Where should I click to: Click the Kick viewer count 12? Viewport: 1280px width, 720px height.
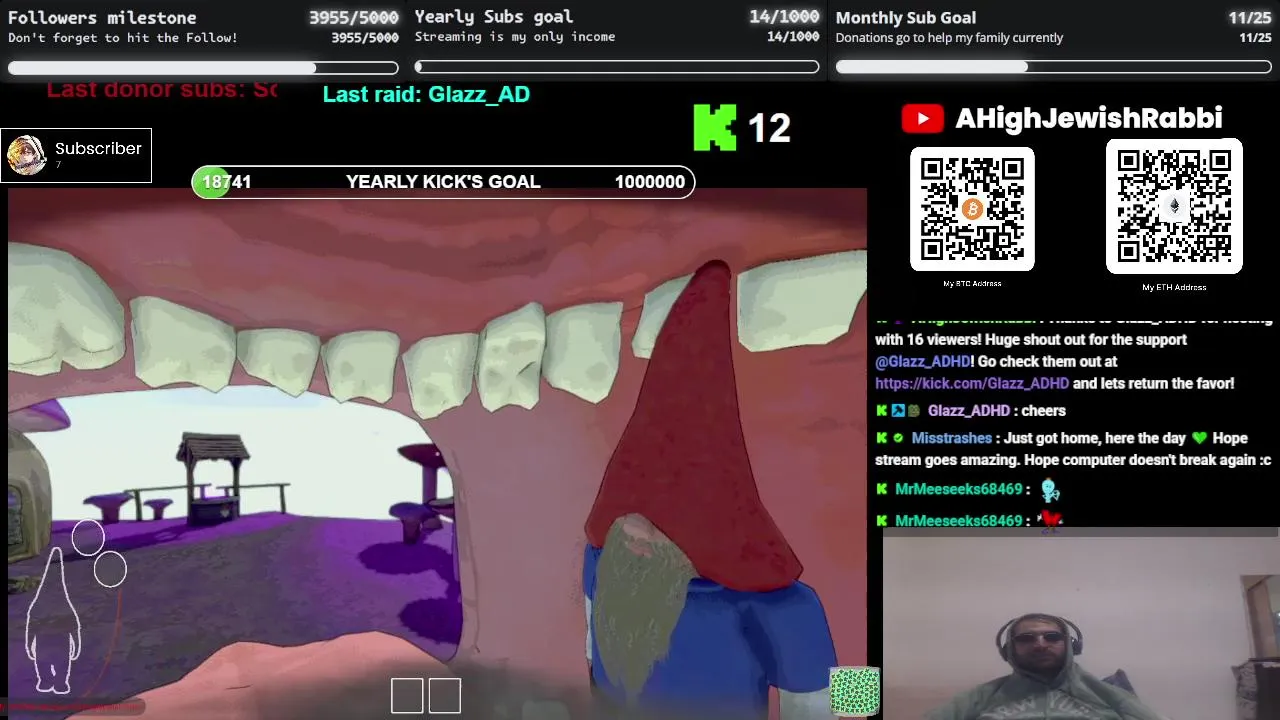[x=769, y=128]
